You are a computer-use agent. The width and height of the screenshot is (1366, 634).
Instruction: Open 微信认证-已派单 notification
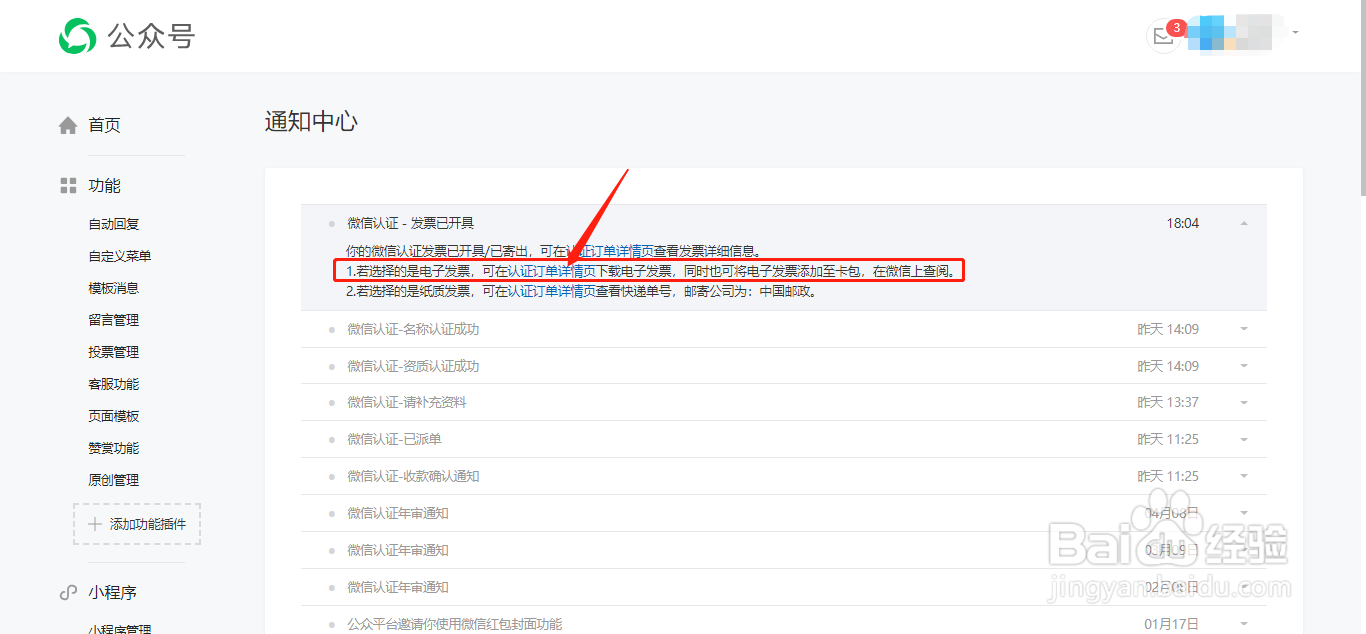(x=394, y=439)
